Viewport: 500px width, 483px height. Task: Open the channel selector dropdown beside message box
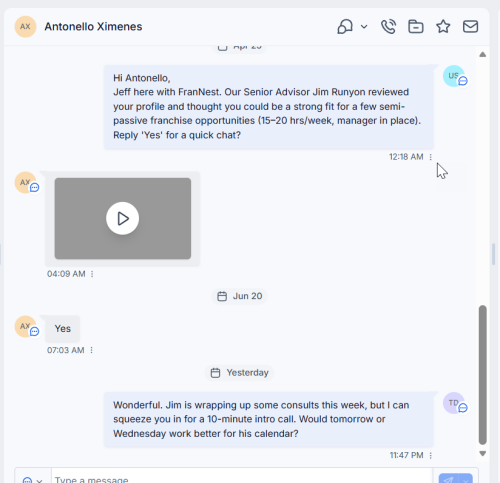[33, 478]
